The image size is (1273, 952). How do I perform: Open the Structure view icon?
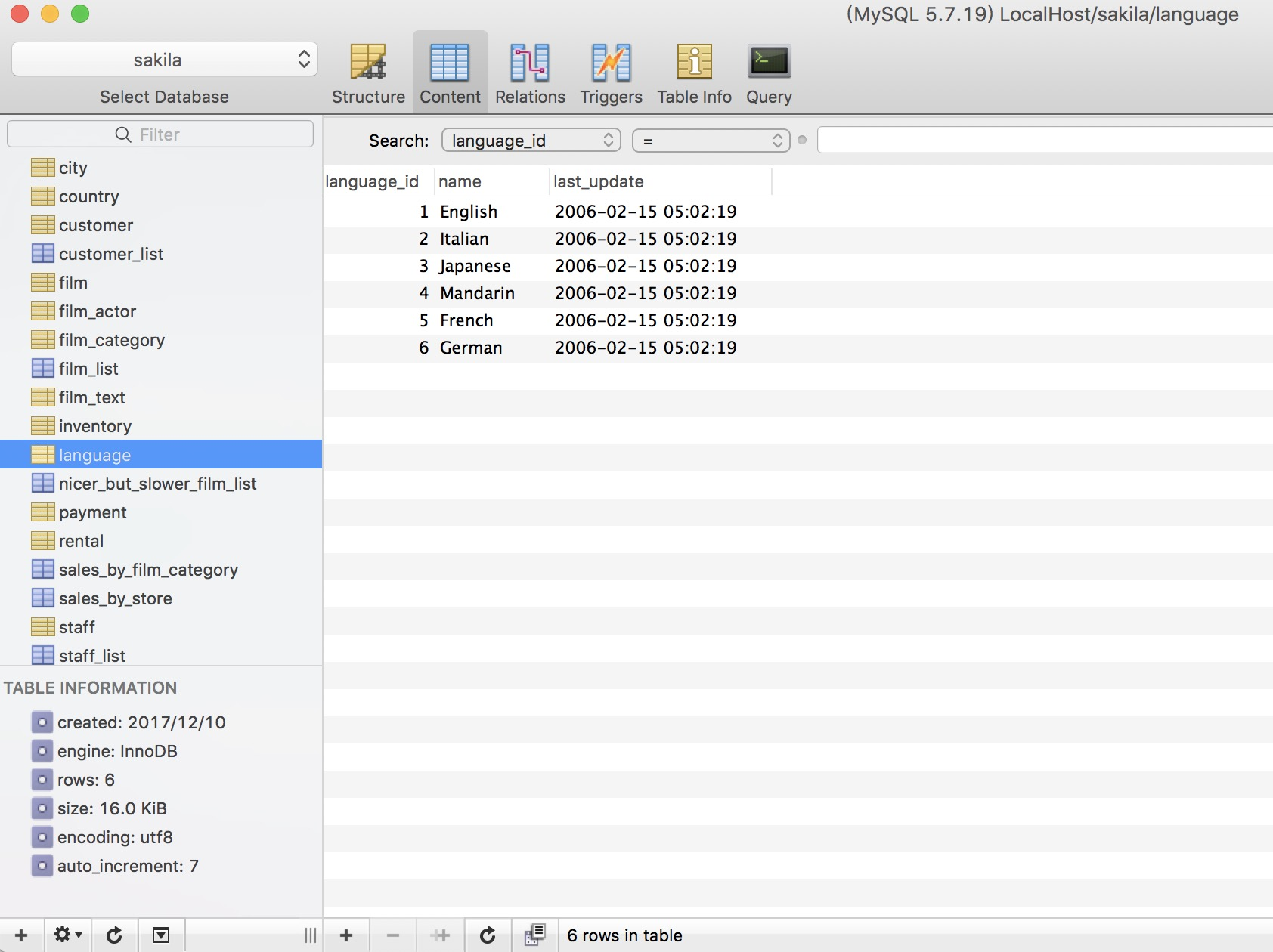click(368, 62)
